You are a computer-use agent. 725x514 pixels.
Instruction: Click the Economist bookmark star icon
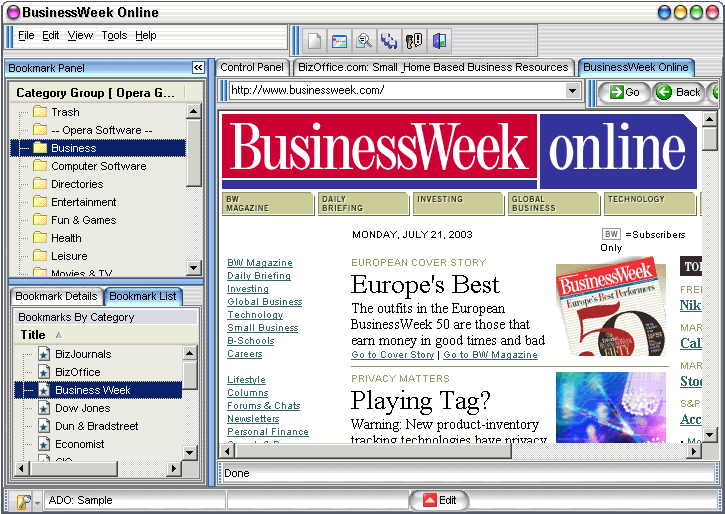[x=43, y=444]
